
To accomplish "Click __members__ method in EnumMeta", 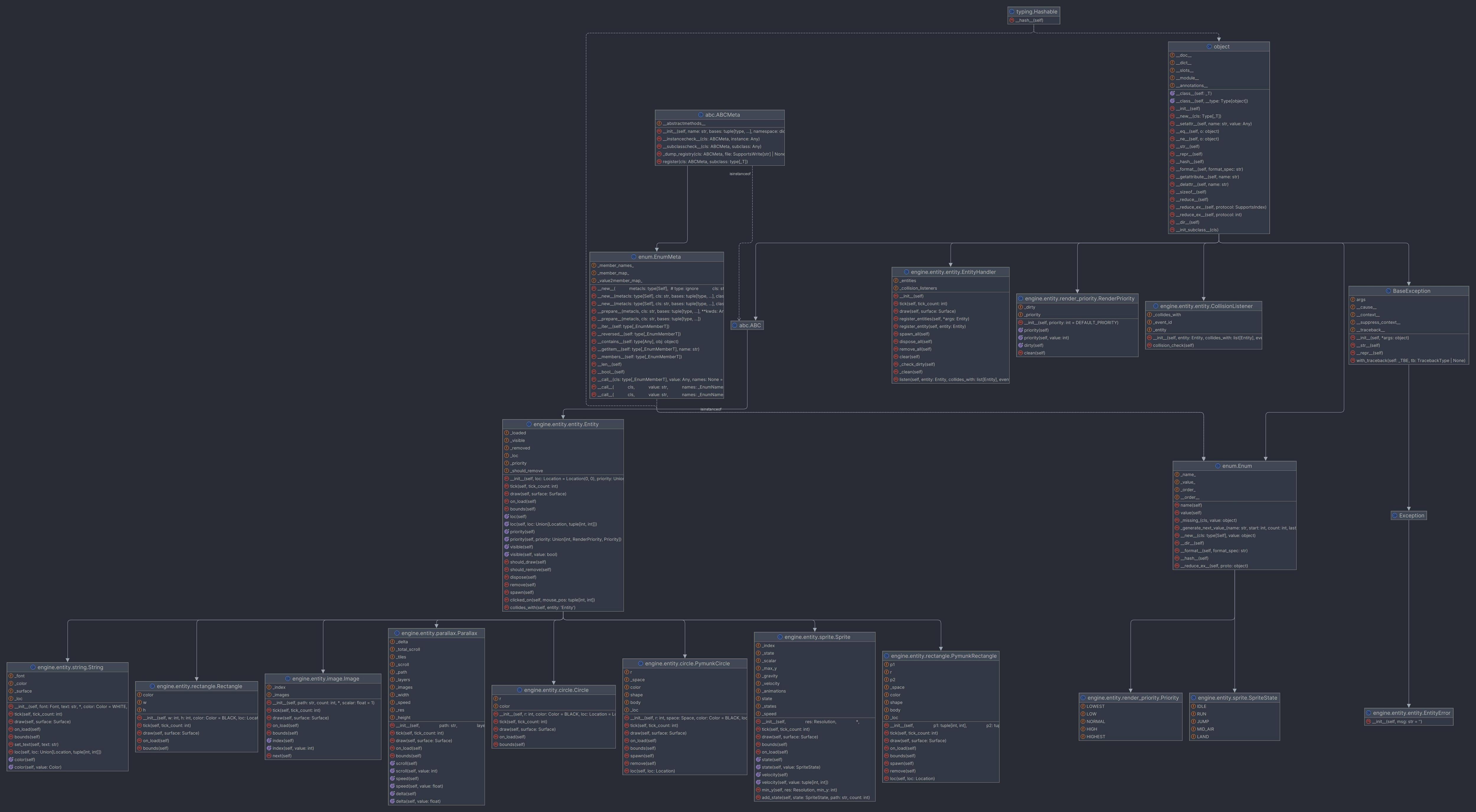I will pos(639,357).
